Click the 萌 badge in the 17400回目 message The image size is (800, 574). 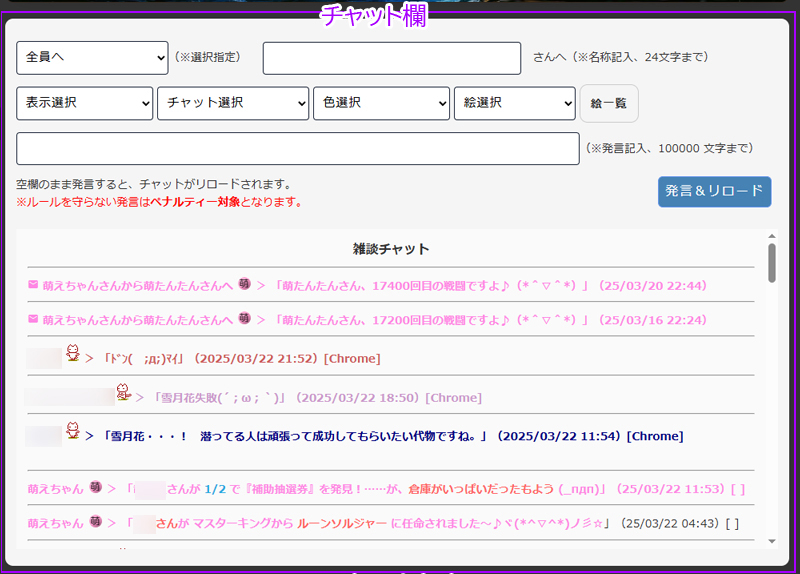tap(245, 285)
